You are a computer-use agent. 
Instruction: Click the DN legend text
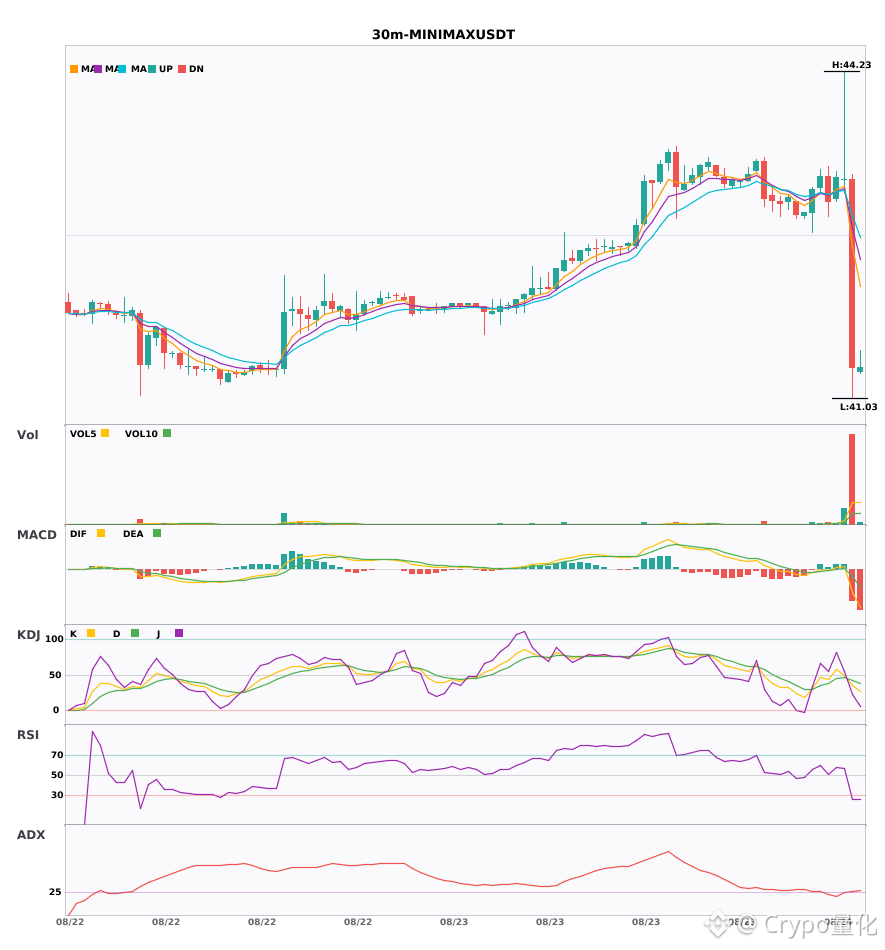click(x=196, y=69)
